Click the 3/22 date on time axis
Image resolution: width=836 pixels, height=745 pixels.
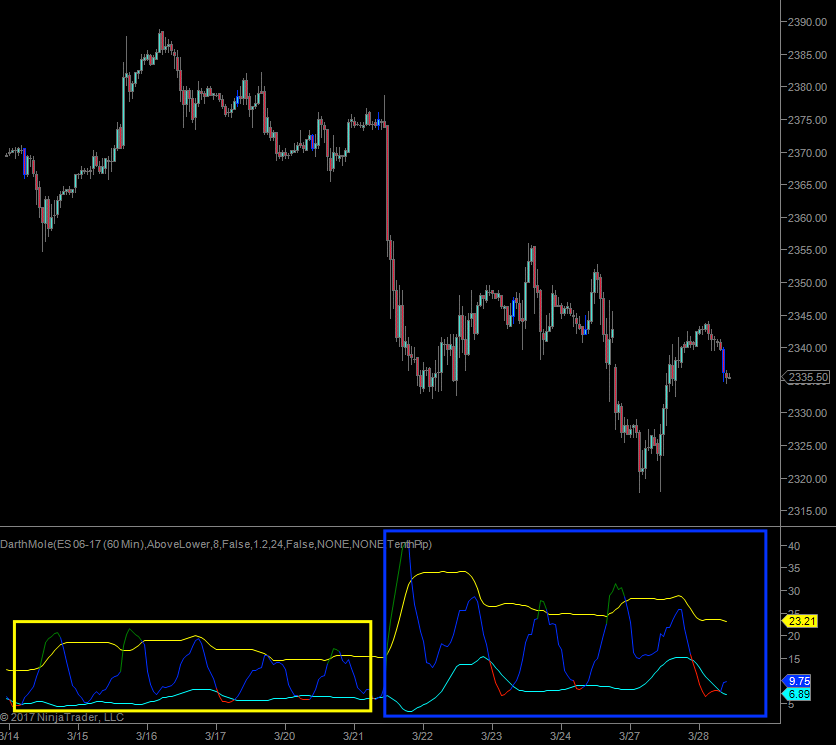pyautogui.click(x=421, y=735)
